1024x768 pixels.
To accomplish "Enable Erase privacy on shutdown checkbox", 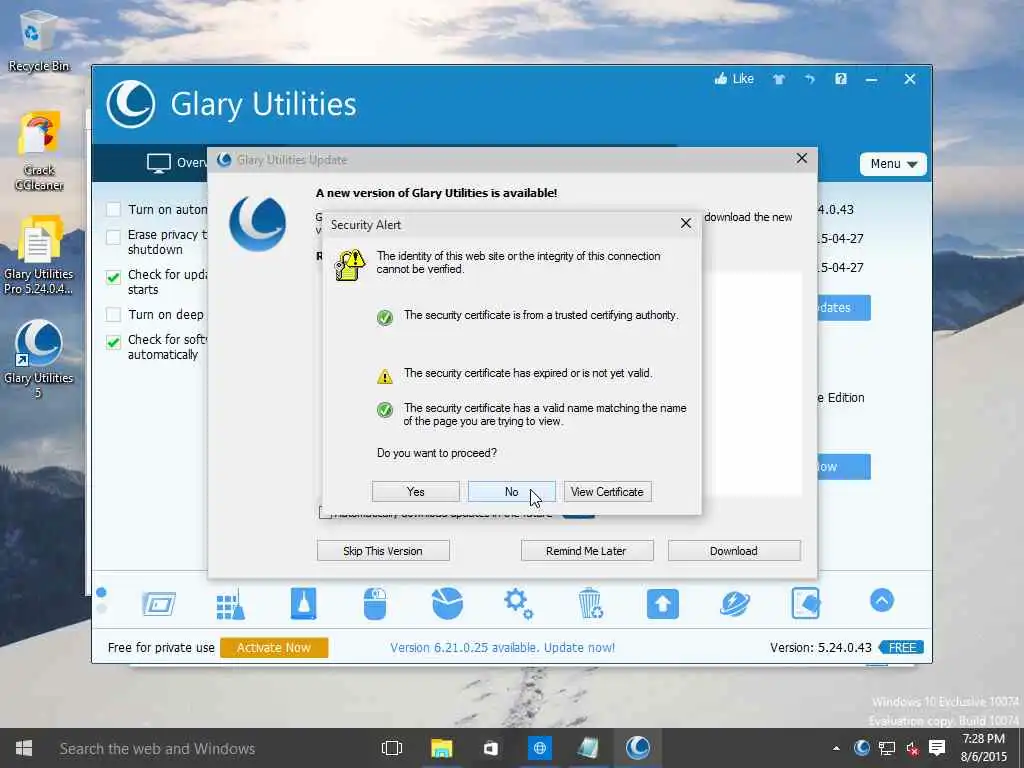I will 114,236.
